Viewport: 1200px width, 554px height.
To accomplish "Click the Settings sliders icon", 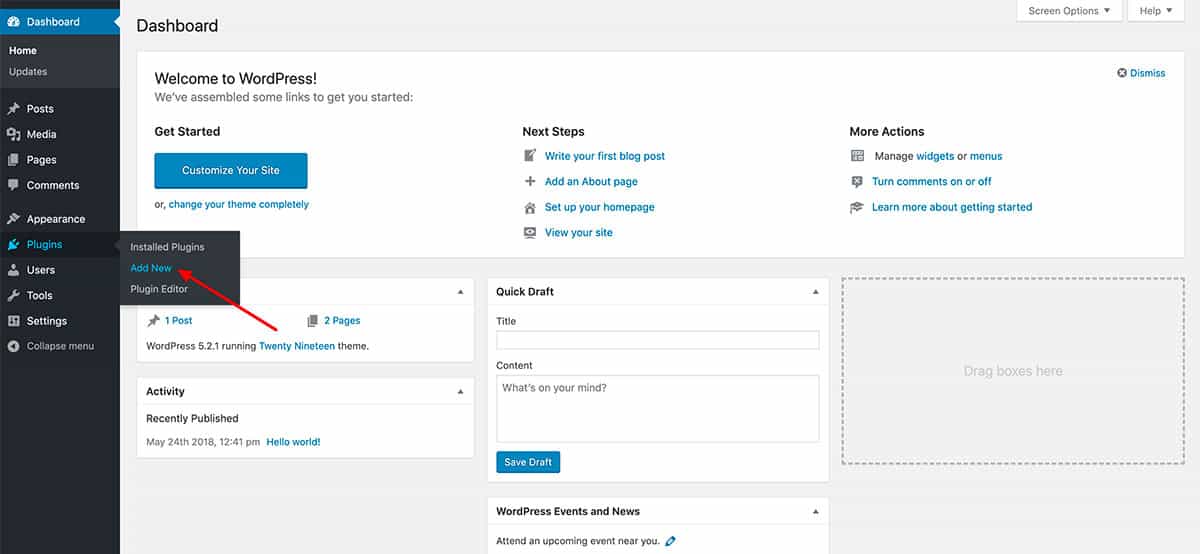I will click(13, 321).
